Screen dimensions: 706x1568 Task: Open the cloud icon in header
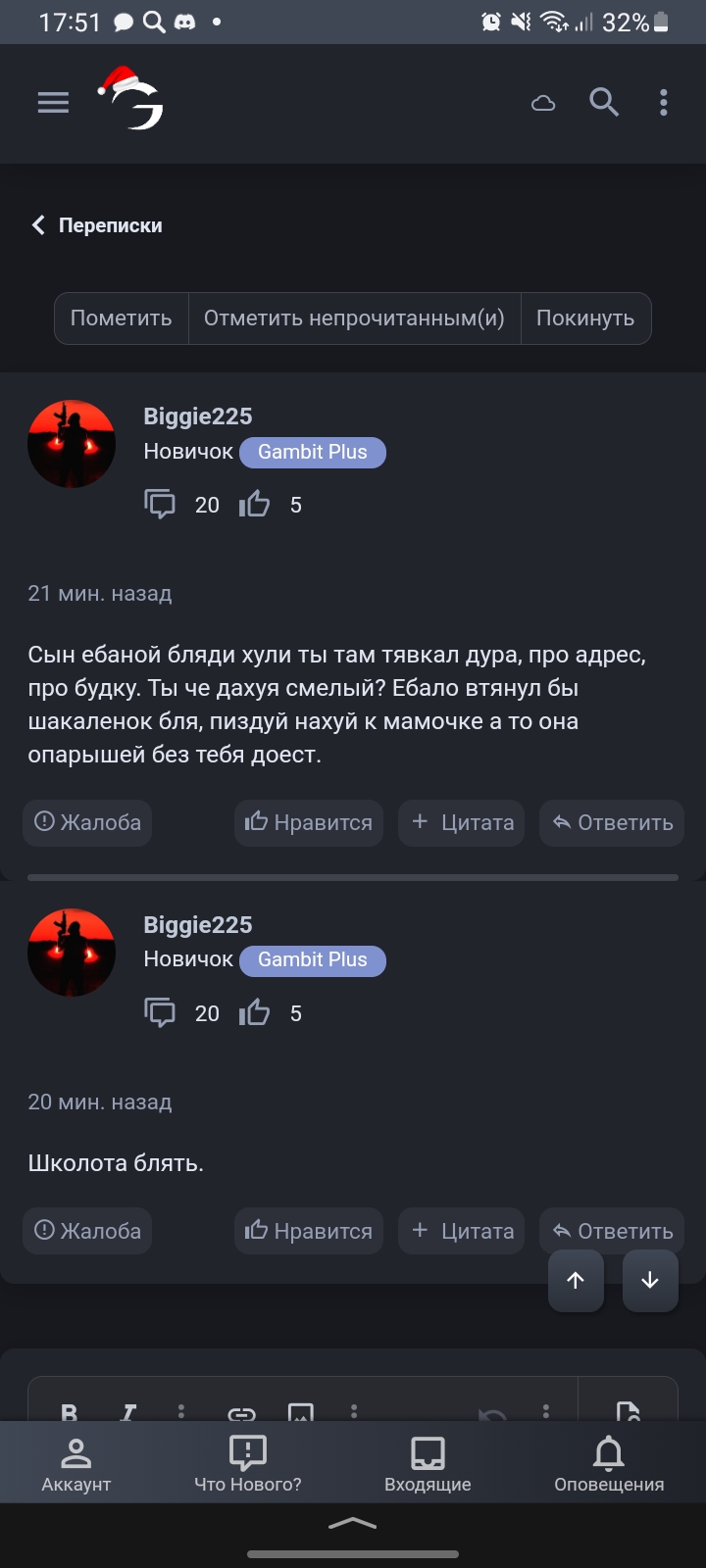pyautogui.click(x=543, y=103)
